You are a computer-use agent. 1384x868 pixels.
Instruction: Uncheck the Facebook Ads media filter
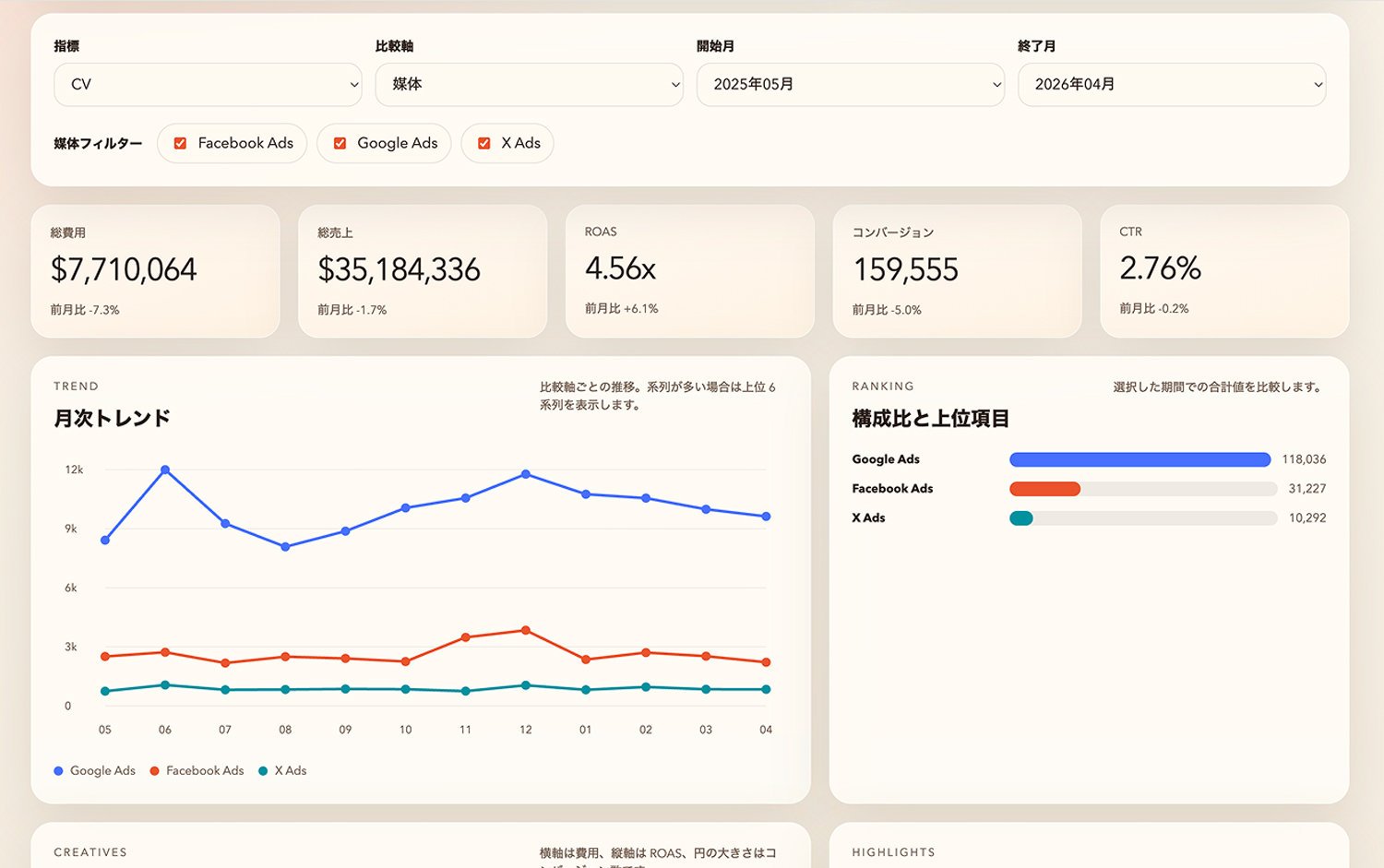point(180,143)
